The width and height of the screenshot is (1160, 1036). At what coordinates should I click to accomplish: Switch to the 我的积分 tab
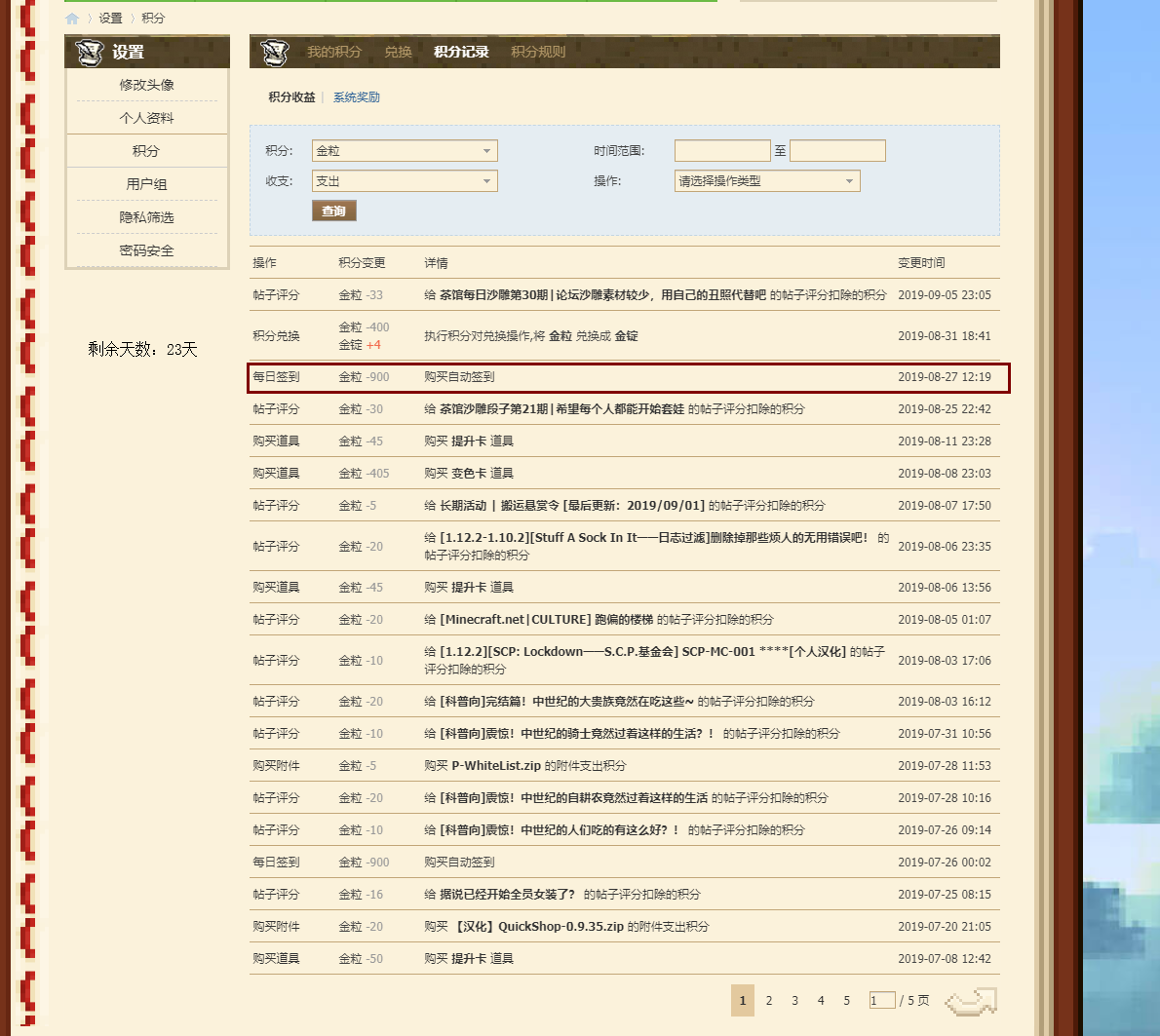pos(333,53)
